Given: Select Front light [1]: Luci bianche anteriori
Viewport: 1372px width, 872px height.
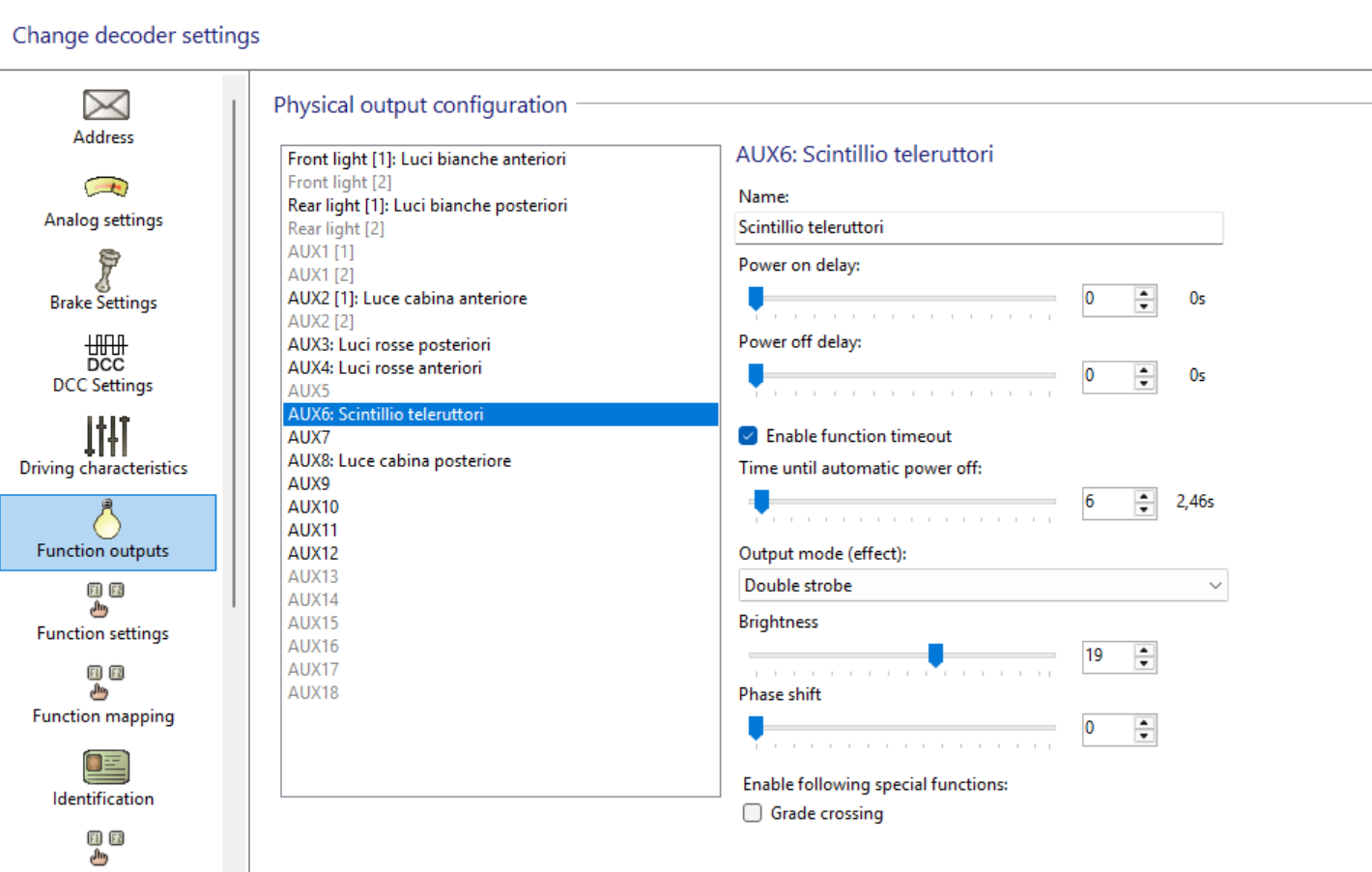Looking at the screenshot, I should (500, 160).
